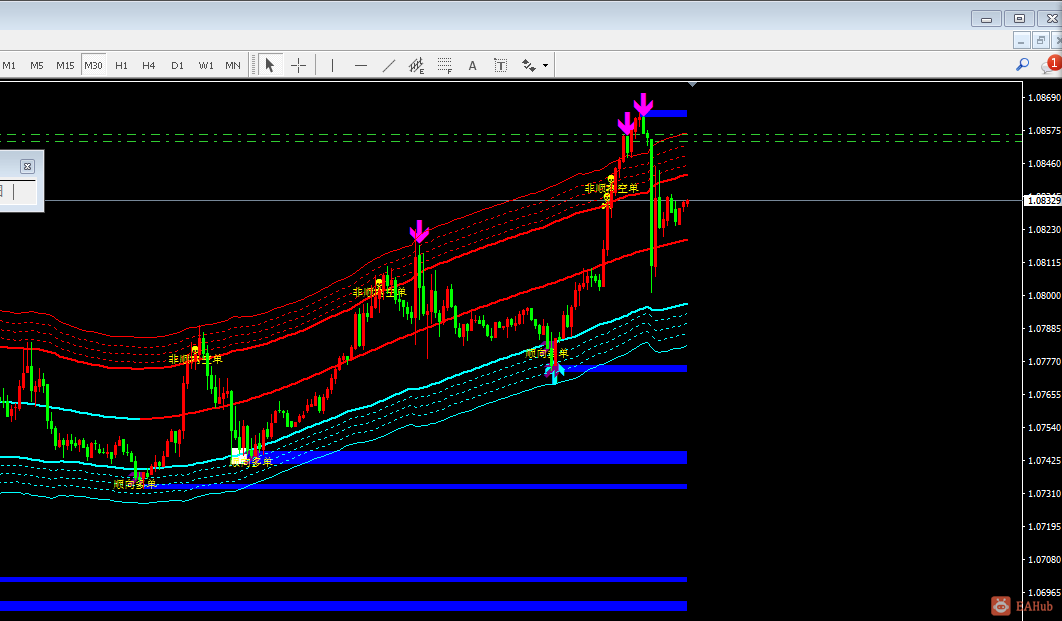
Task: Toggle the M30 timeframe button
Action: pyautogui.click(x=93, y=65)
